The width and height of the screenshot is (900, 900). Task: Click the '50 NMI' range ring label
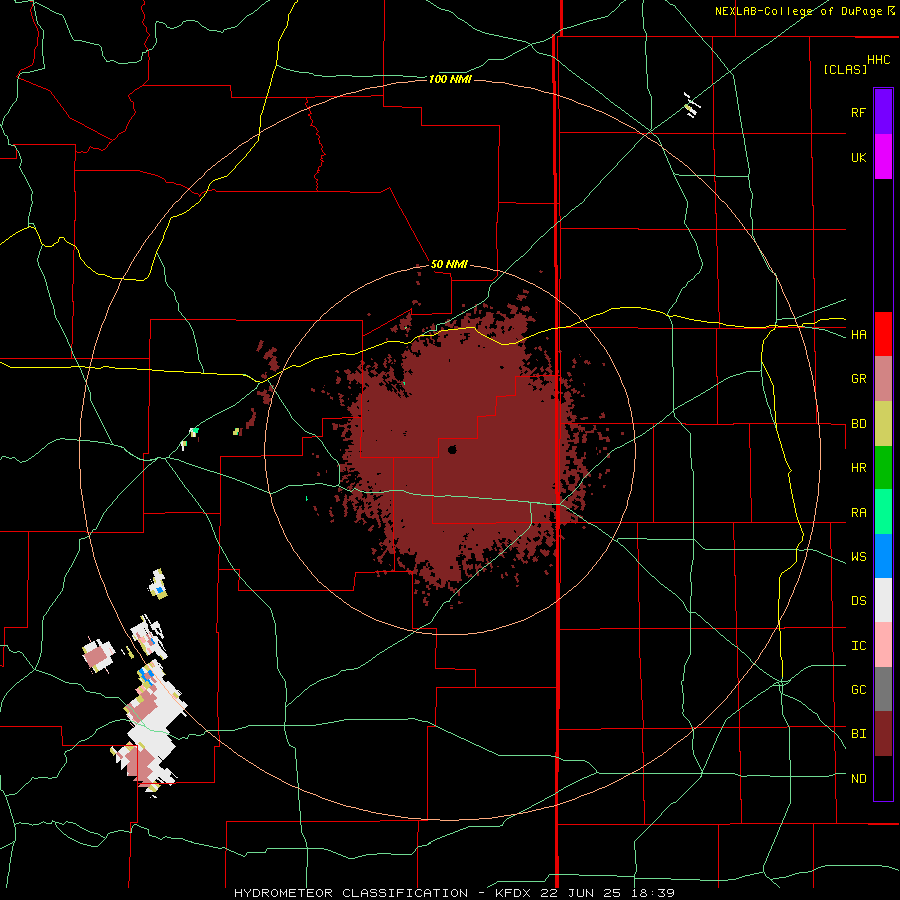[449, 265]
